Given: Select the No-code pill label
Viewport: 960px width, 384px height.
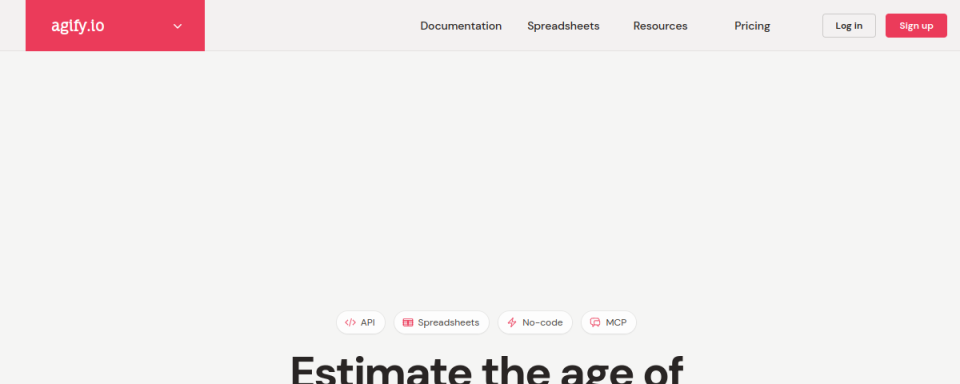Looking at the screenshot, I should (542, 323).
